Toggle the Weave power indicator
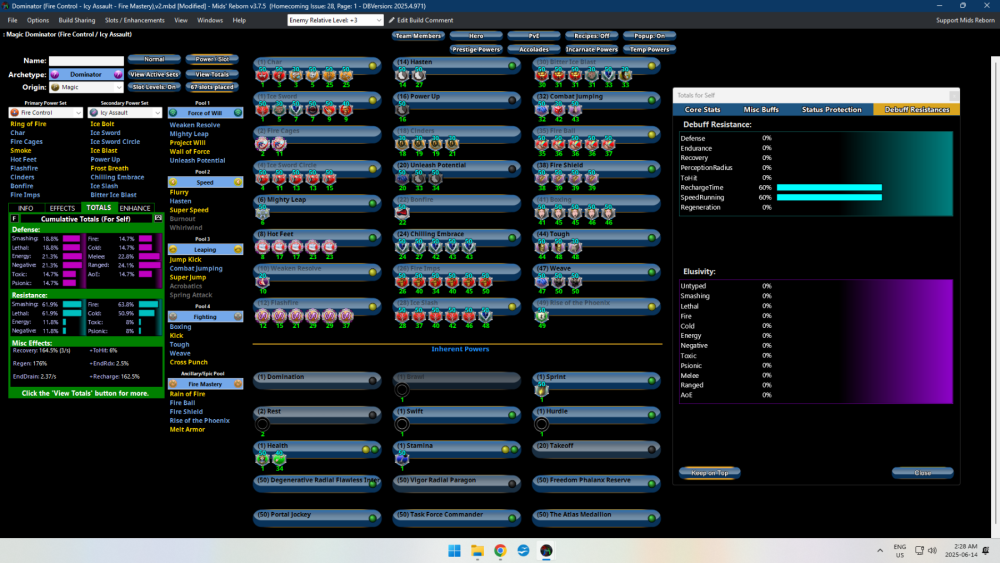Image resolution: width=1000 pixels, height=563 pixels. click(652, 272)
